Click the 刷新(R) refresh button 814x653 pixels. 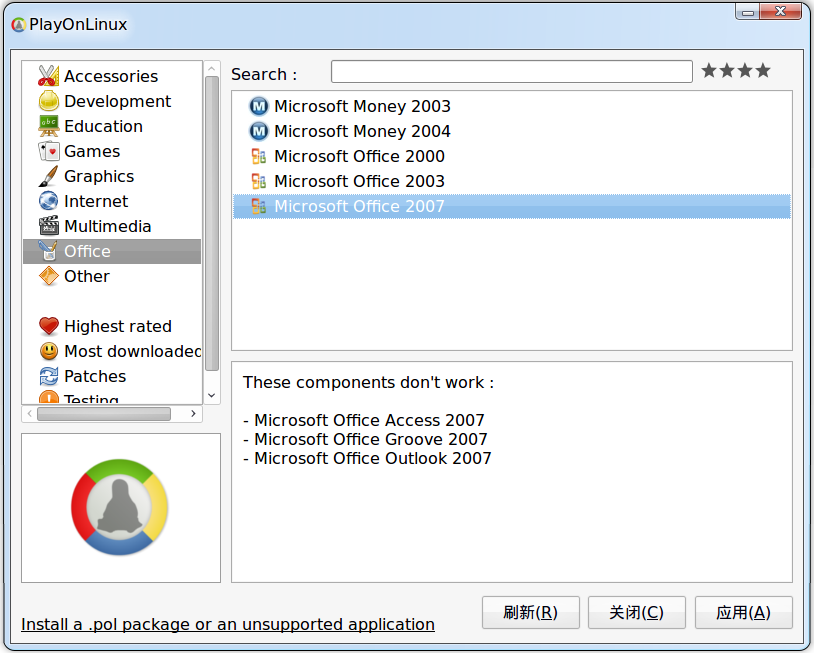pos(531,613)
